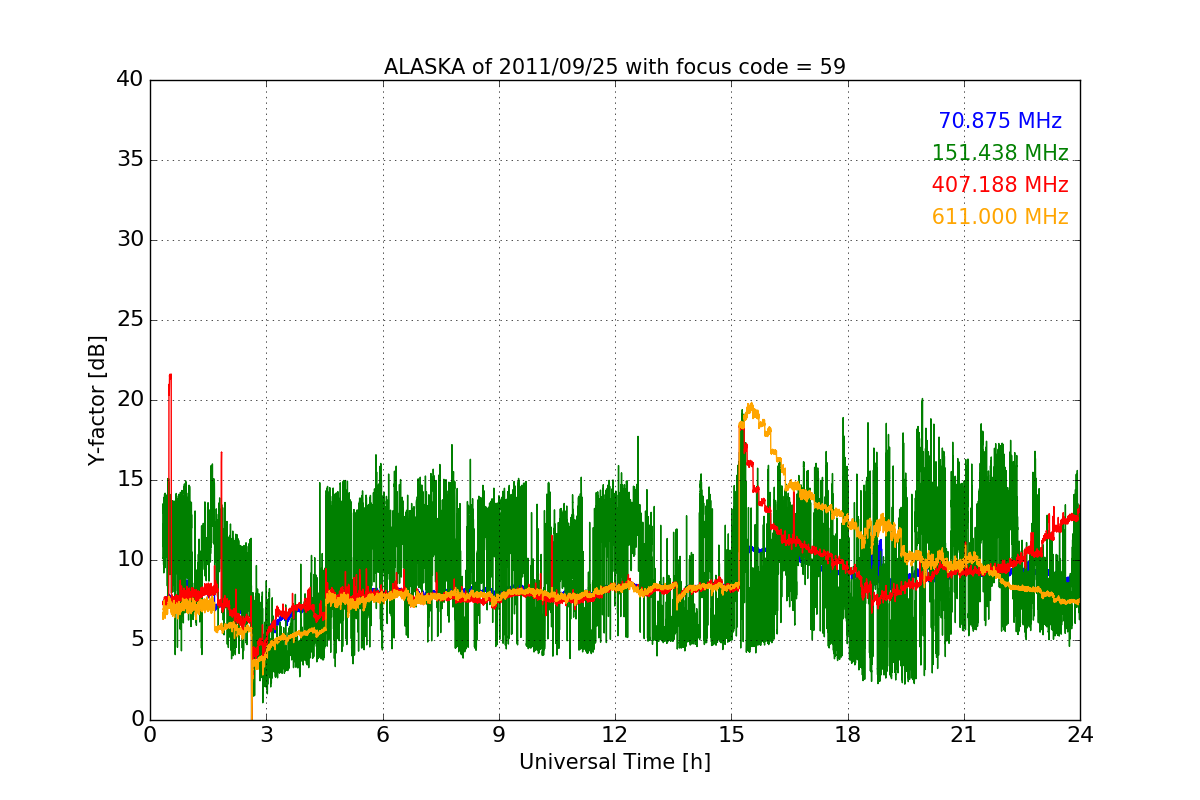Click the orange 611 MHz peak near 15.5 h
Screen dimensions: 1200x800
click(x=750, y=407)
